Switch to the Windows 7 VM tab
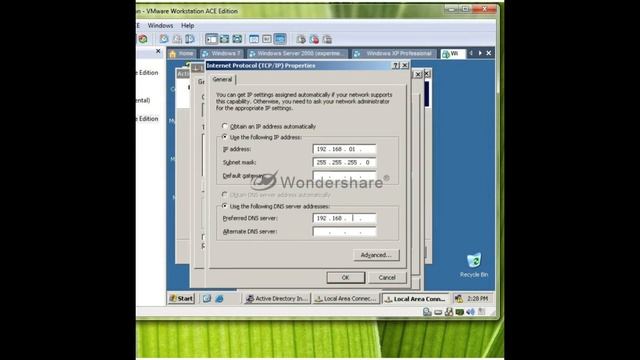Screen dimensions: 640x360 click(x=221, y=53)
